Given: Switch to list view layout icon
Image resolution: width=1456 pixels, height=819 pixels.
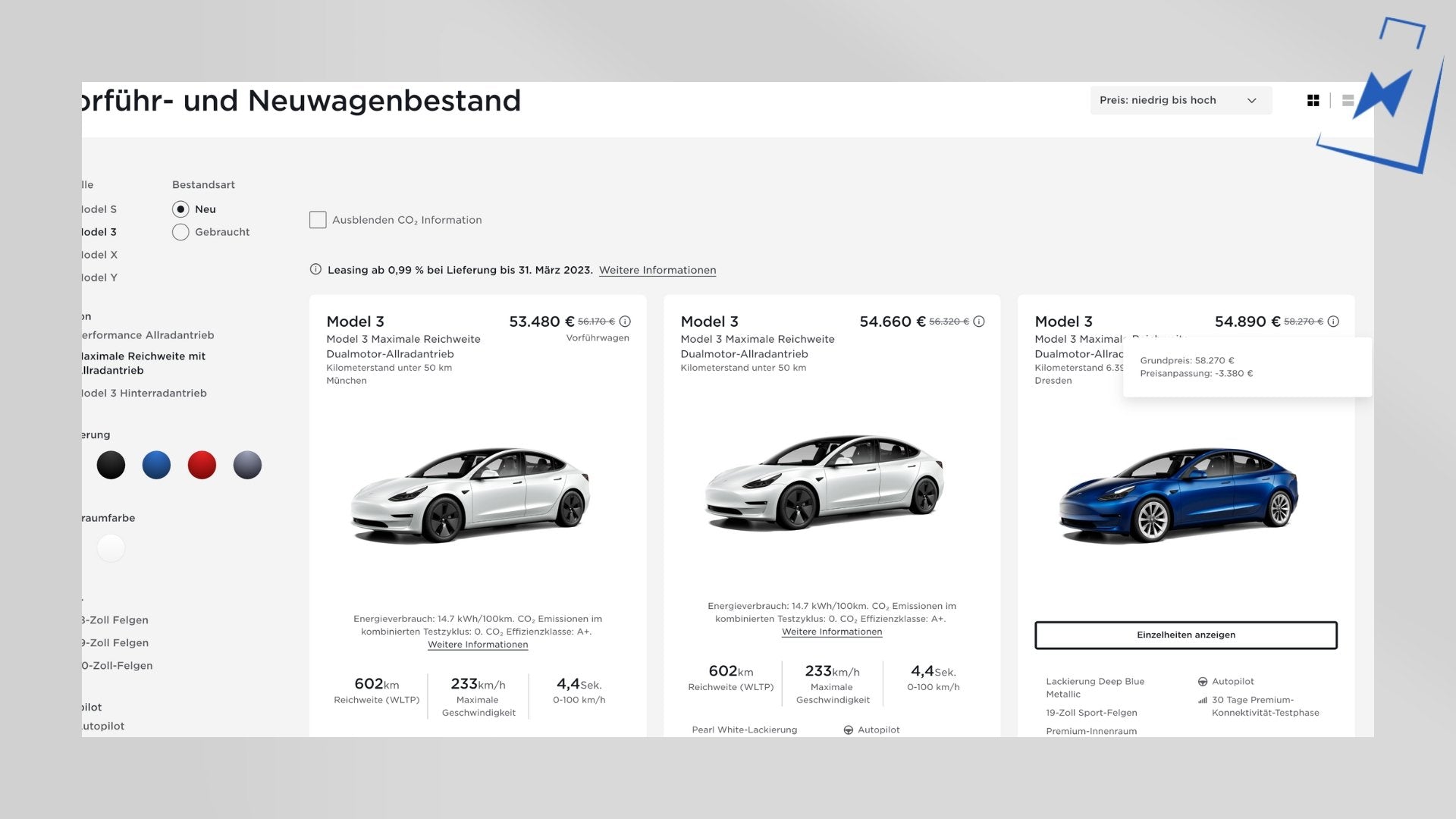Looking at the screenshot, I should pos(1348,100).
